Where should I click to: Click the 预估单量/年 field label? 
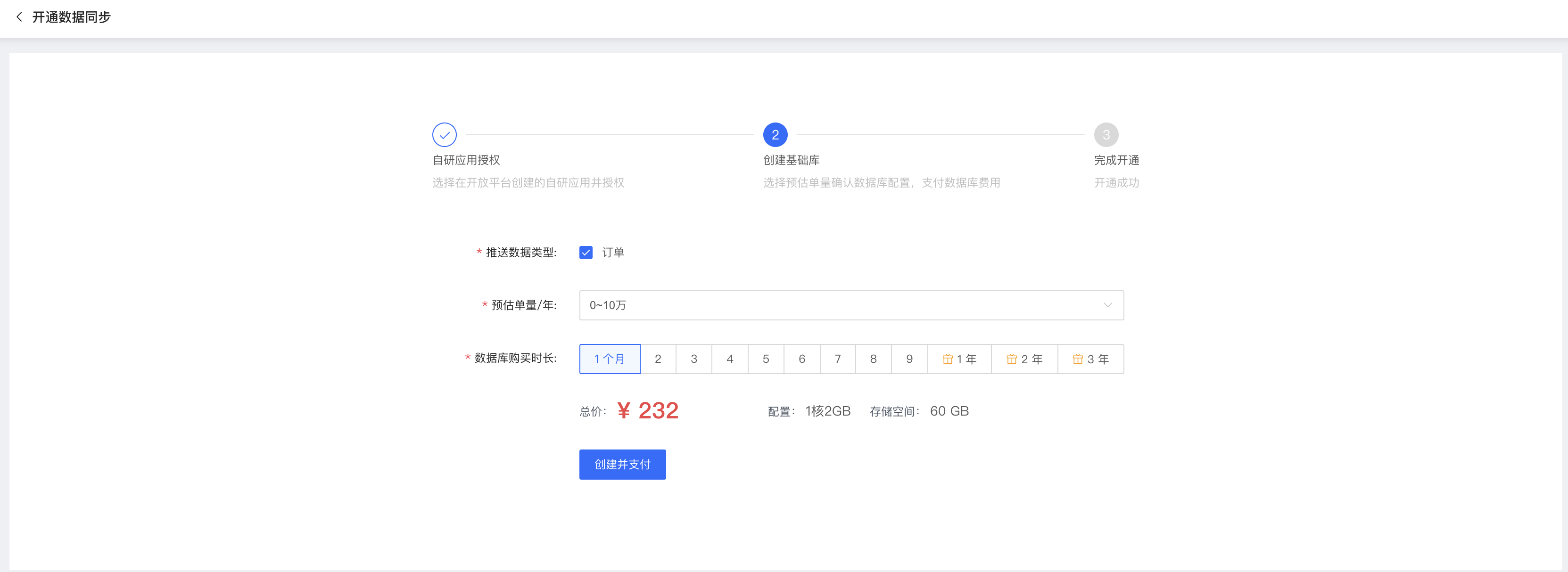tap(523, 305)
